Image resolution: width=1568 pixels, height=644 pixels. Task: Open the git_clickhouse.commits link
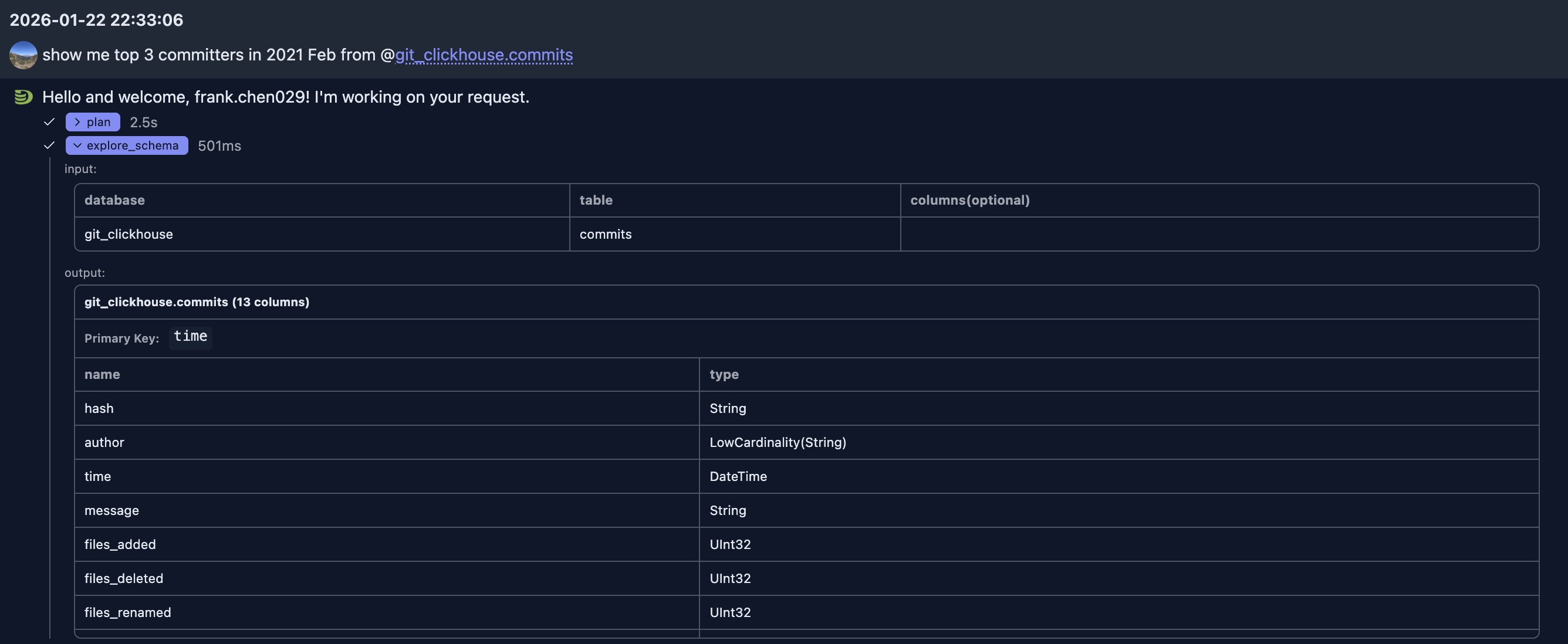tap(484, 55)
